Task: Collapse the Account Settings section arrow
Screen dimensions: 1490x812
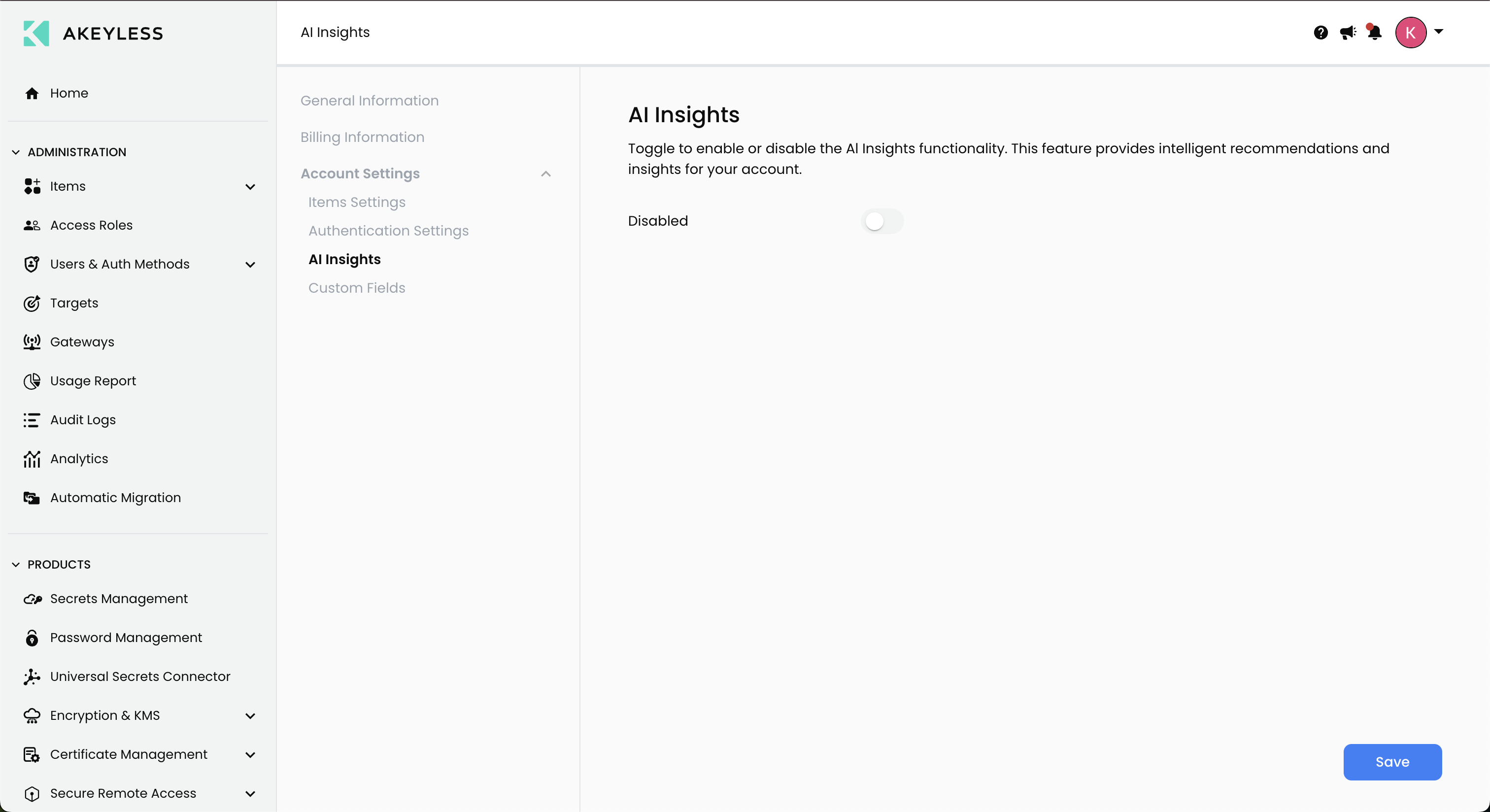Action: pos(545,173)
